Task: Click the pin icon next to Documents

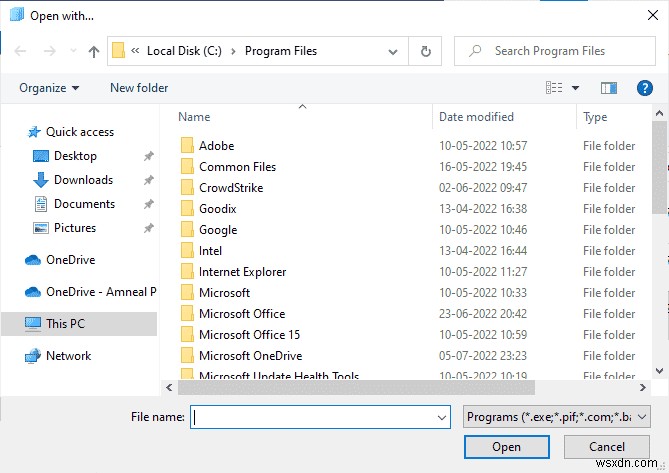Action: pyautogui.click(x=148, y=204)
